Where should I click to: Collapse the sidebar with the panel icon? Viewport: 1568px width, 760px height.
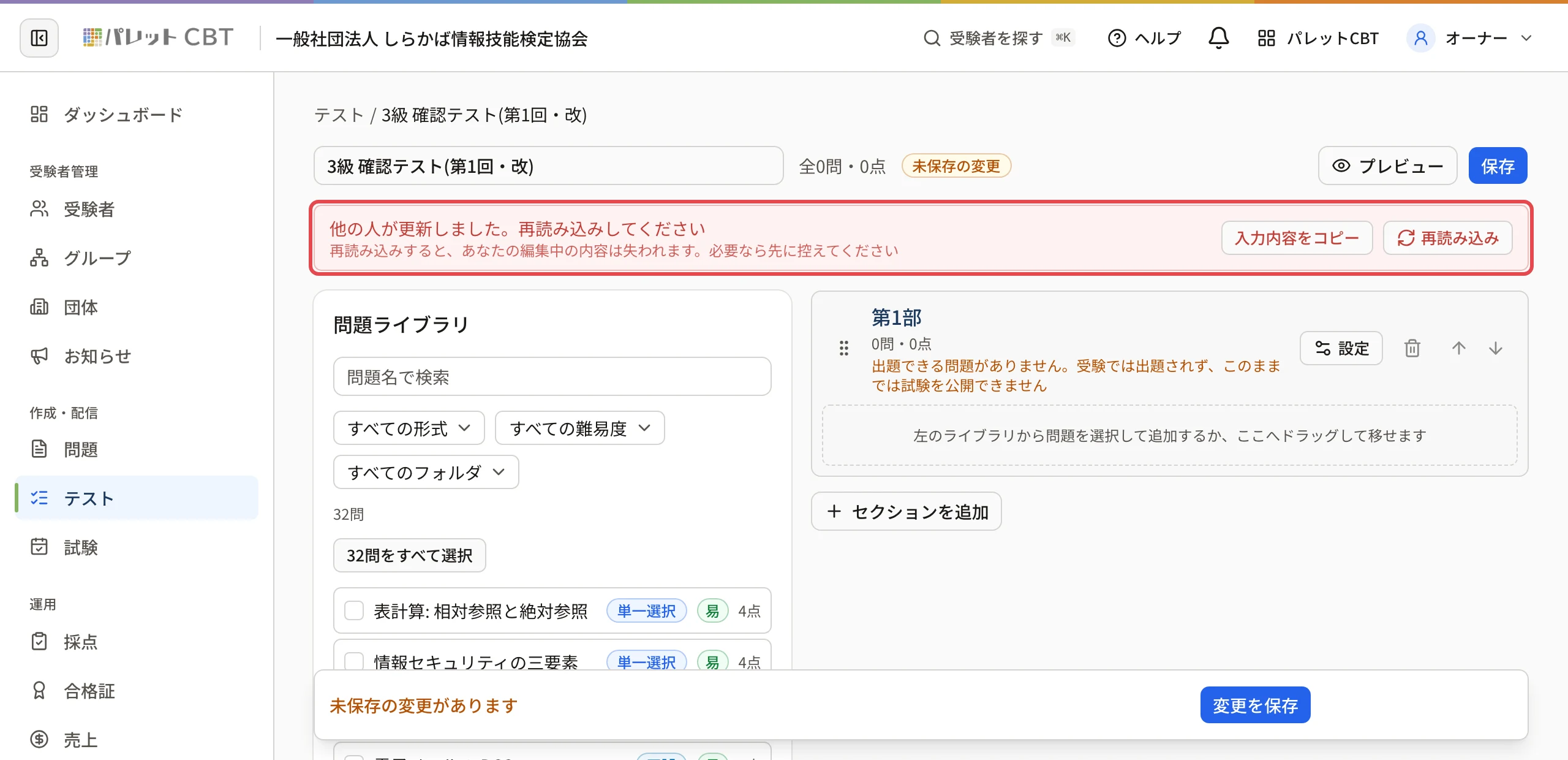(39, 38)
